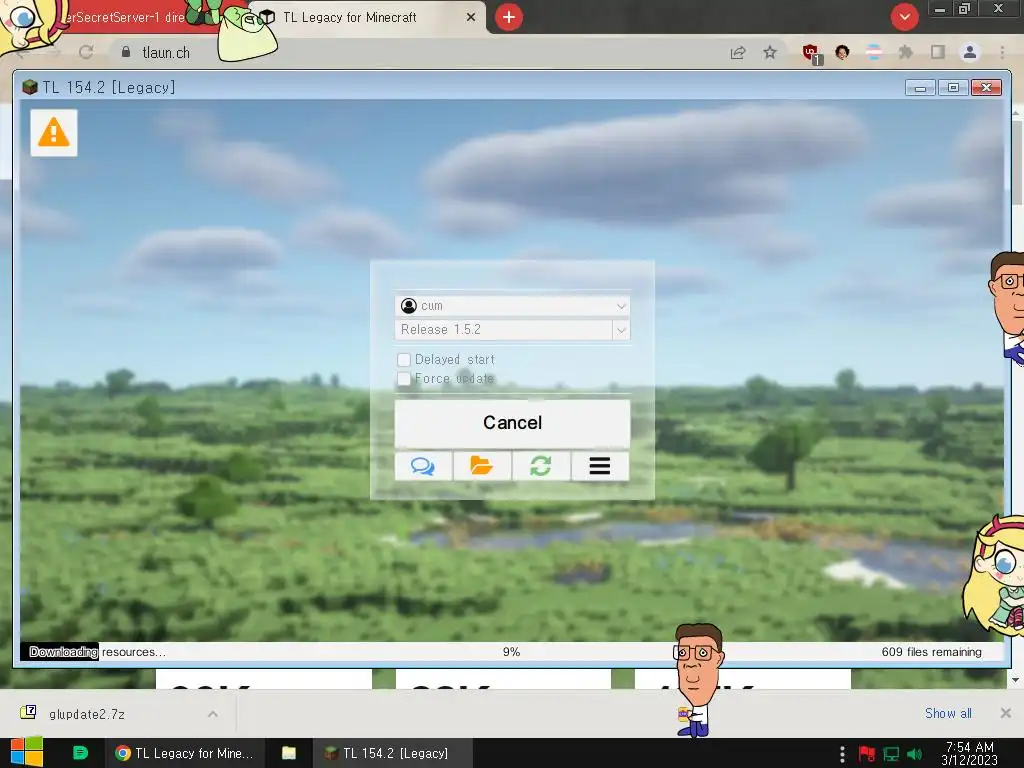
Task: Close the TL Legacy for Minecraft tab
Action: click(x=471, y=18)
